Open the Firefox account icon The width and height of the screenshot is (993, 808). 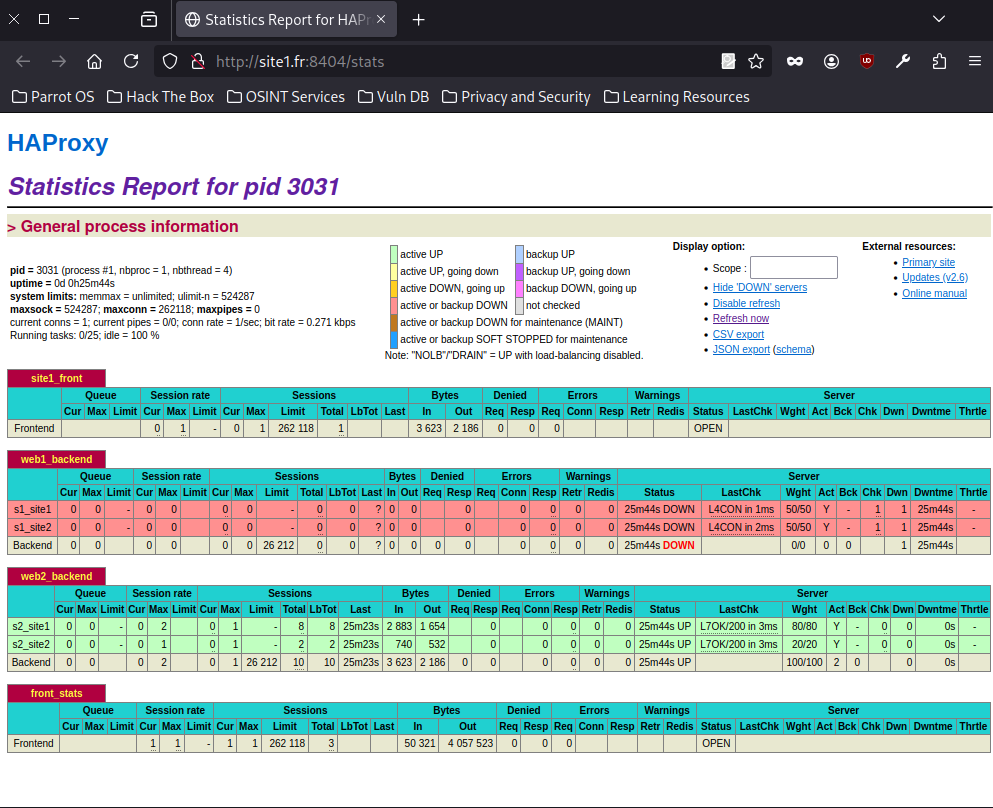(x=832, y=61)
